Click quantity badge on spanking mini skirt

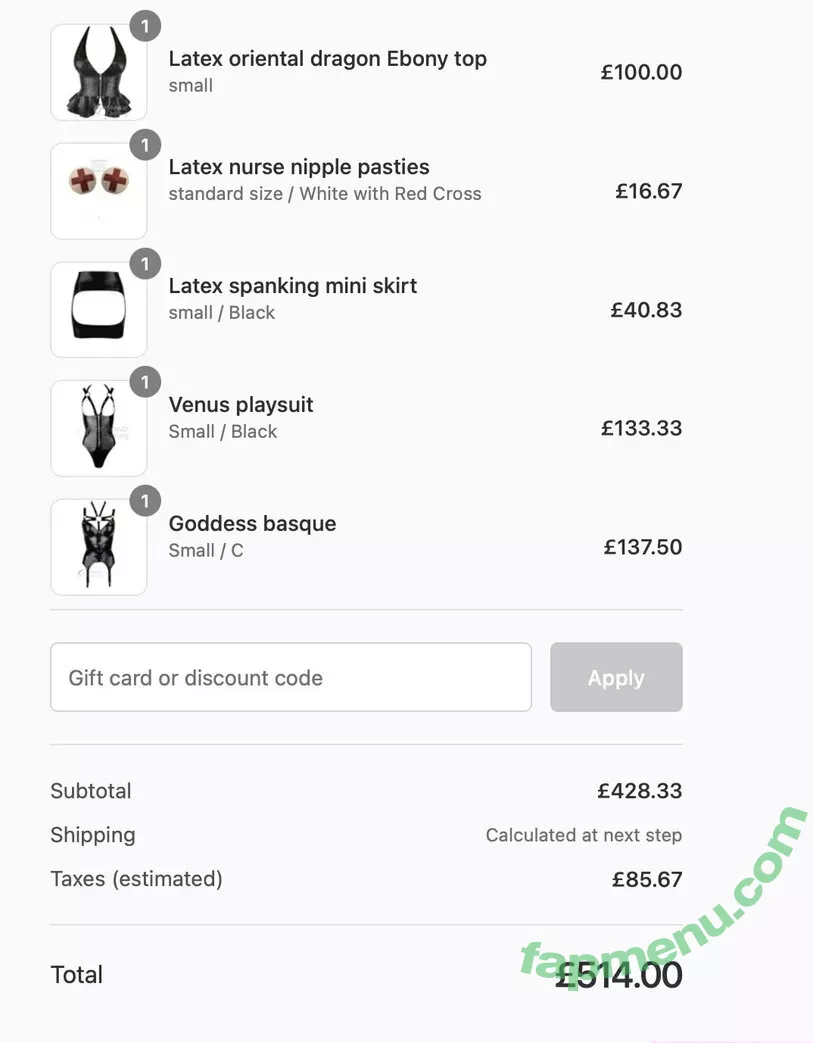coord(145,264)
